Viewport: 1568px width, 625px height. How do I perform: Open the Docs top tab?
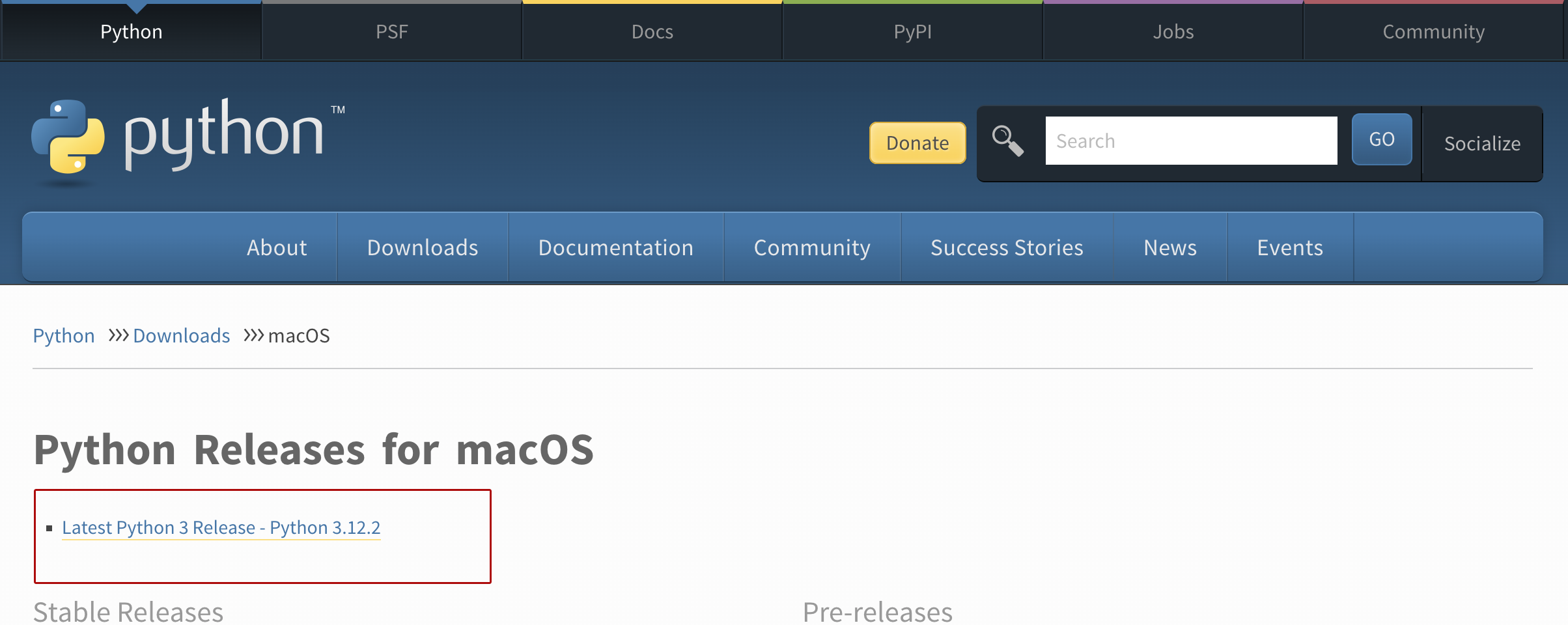pos(652,31)
